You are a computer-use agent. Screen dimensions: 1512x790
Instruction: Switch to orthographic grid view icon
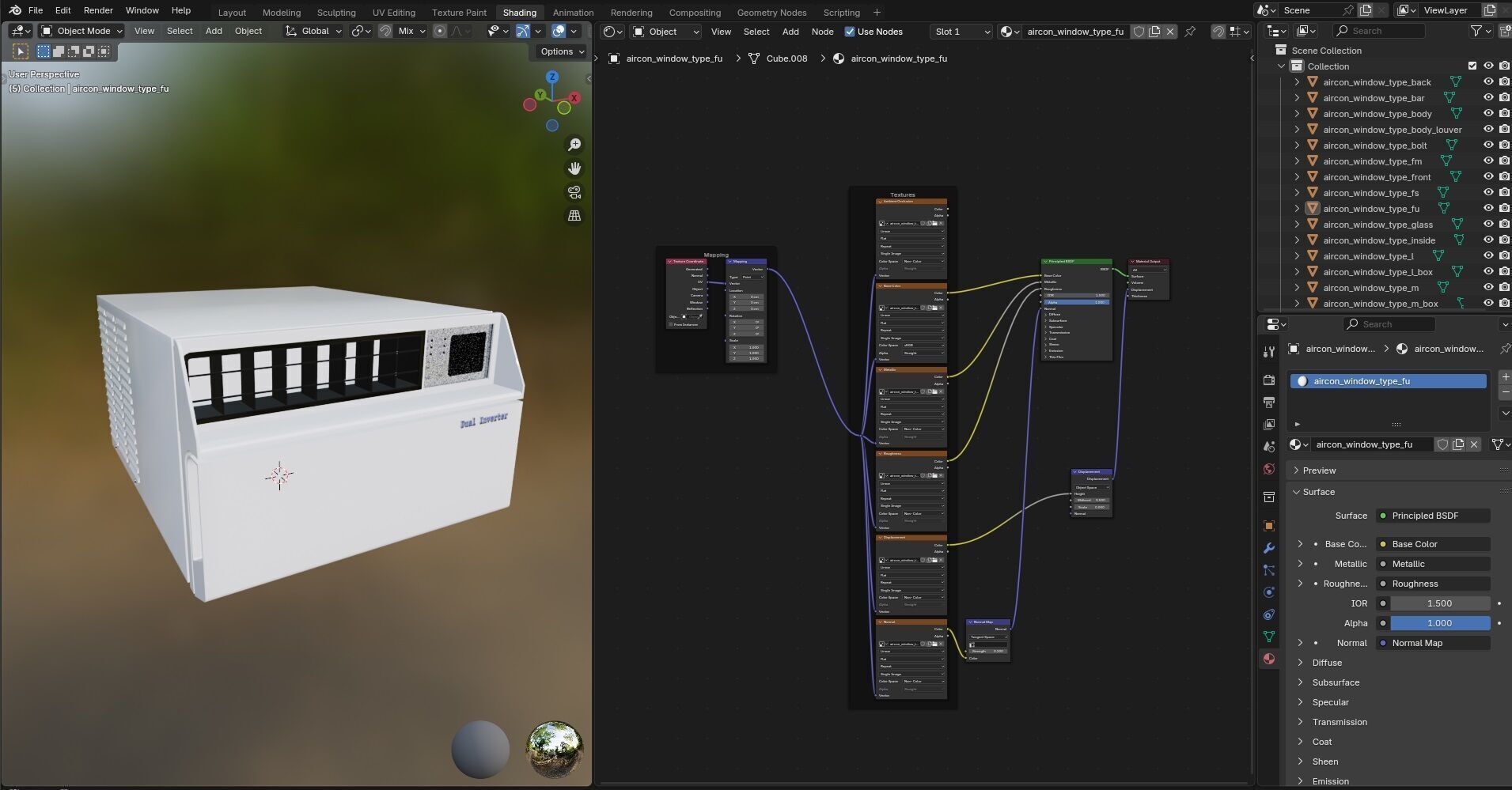pyautogui.click(x=574, y=216)
